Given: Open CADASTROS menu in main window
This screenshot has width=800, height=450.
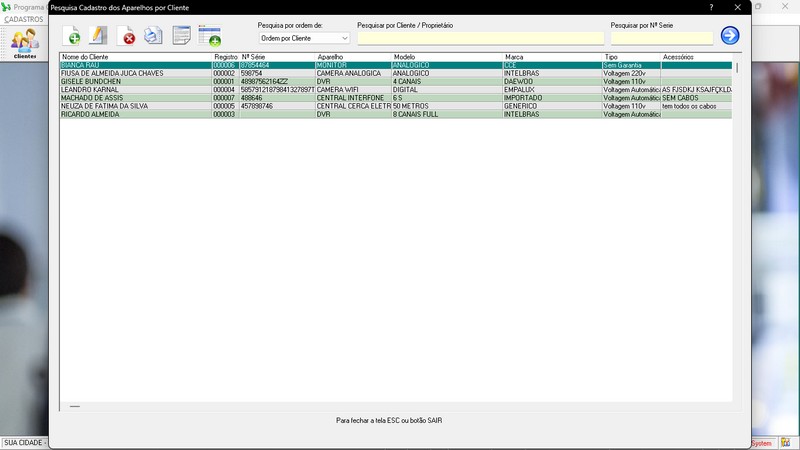Looking at the screenshot, I should click(23, 19).
